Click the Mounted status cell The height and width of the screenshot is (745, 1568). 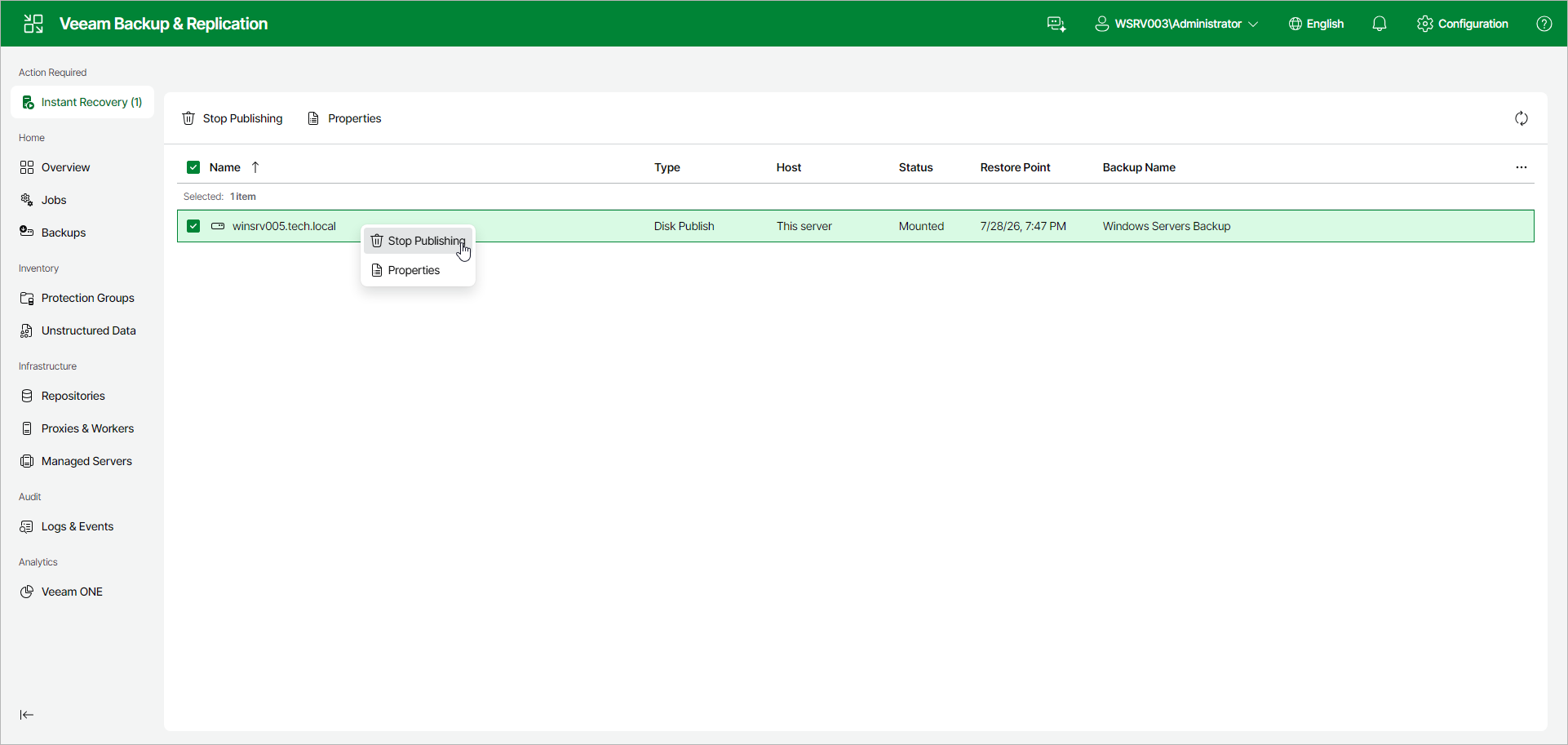pos(921,226)
